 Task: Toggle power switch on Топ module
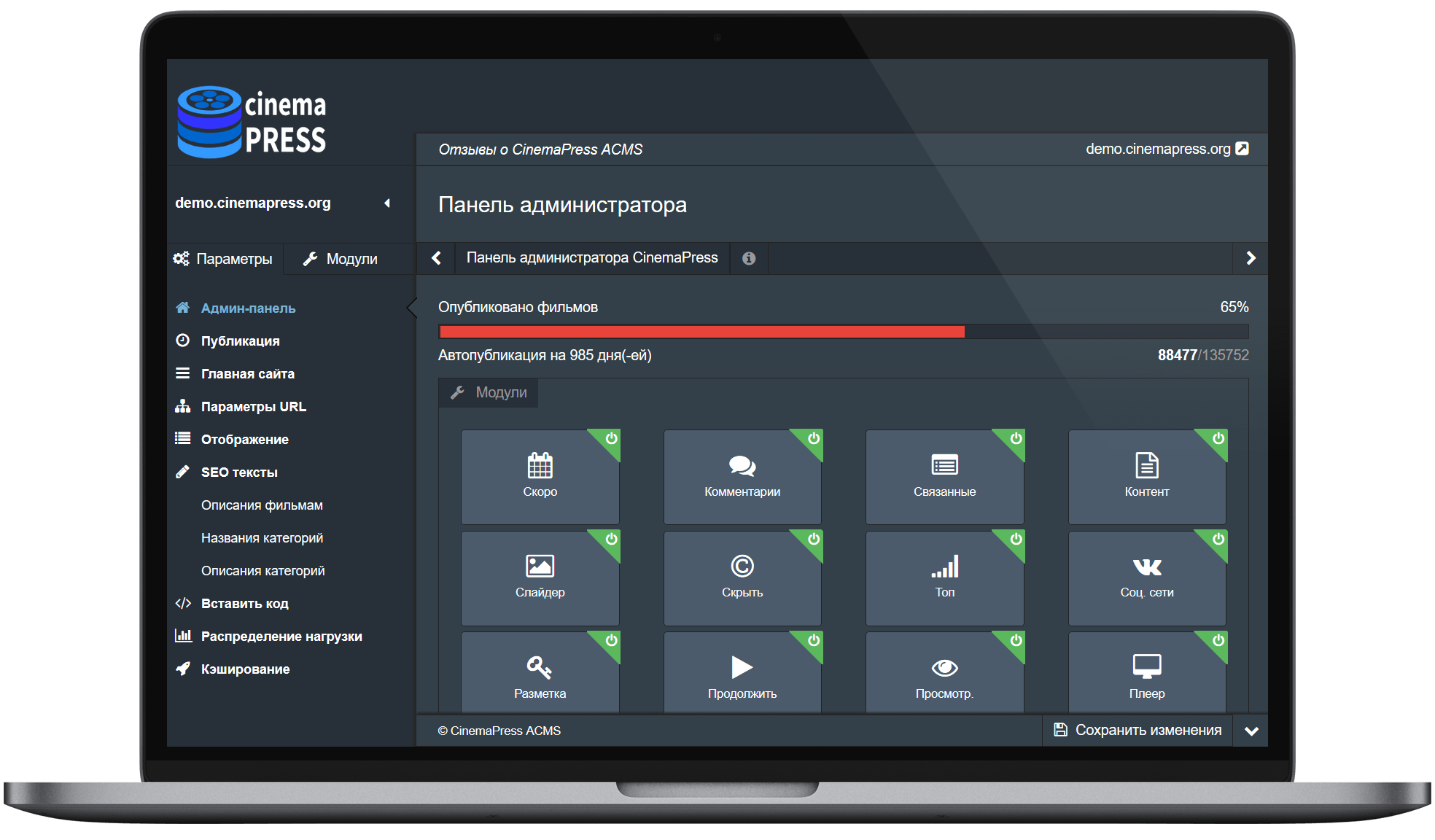[1016, 539]
